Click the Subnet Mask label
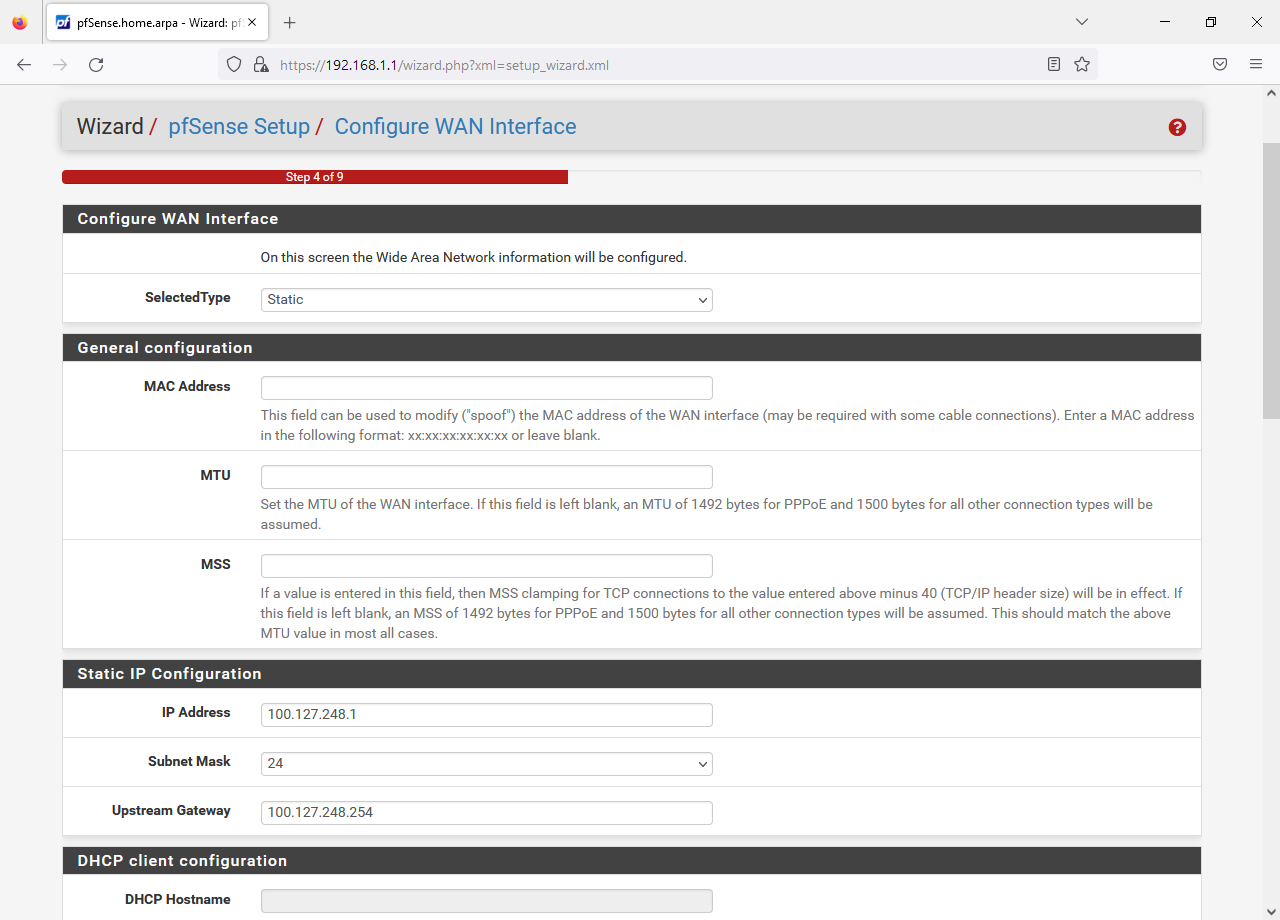Image resolution: width=1280 pixels, height=920 pixels. (x=189, y=761)
